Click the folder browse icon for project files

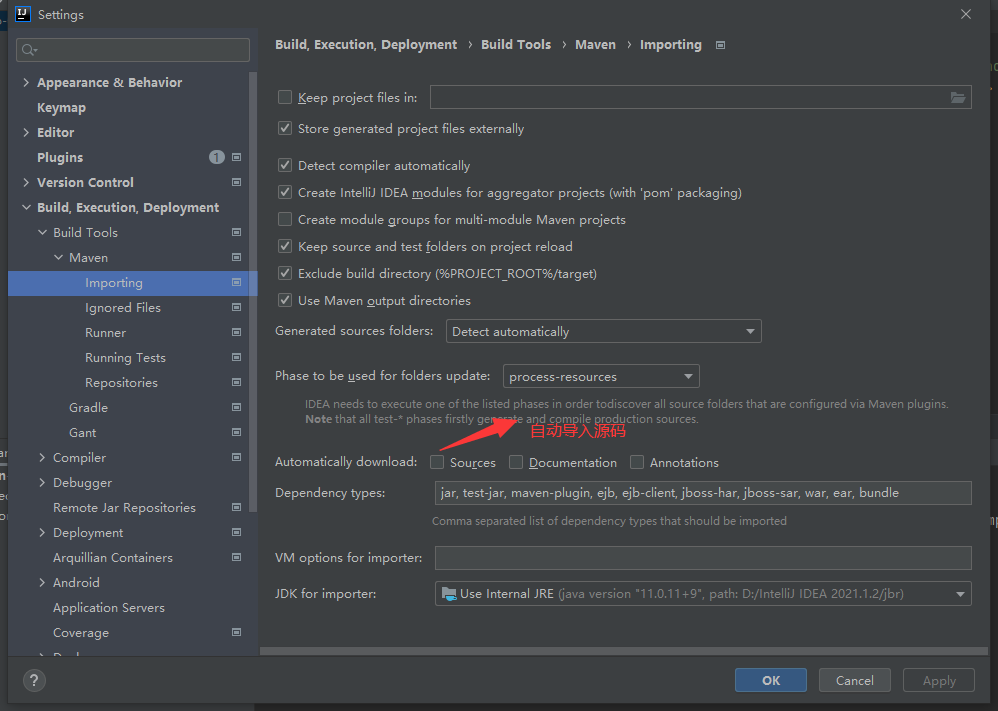[x=957, y=97]
